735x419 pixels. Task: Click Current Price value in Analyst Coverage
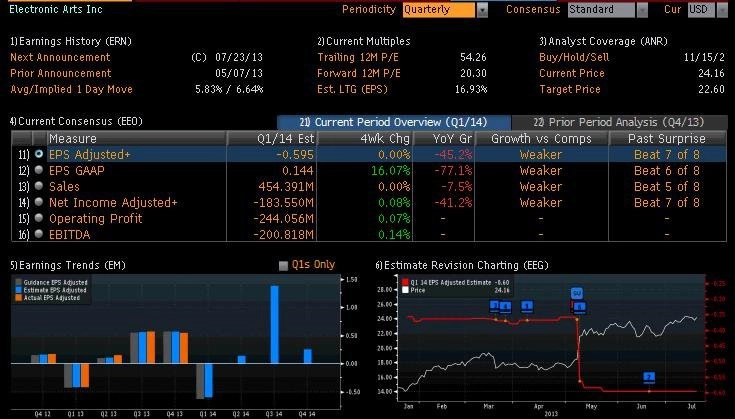point(711,73)
